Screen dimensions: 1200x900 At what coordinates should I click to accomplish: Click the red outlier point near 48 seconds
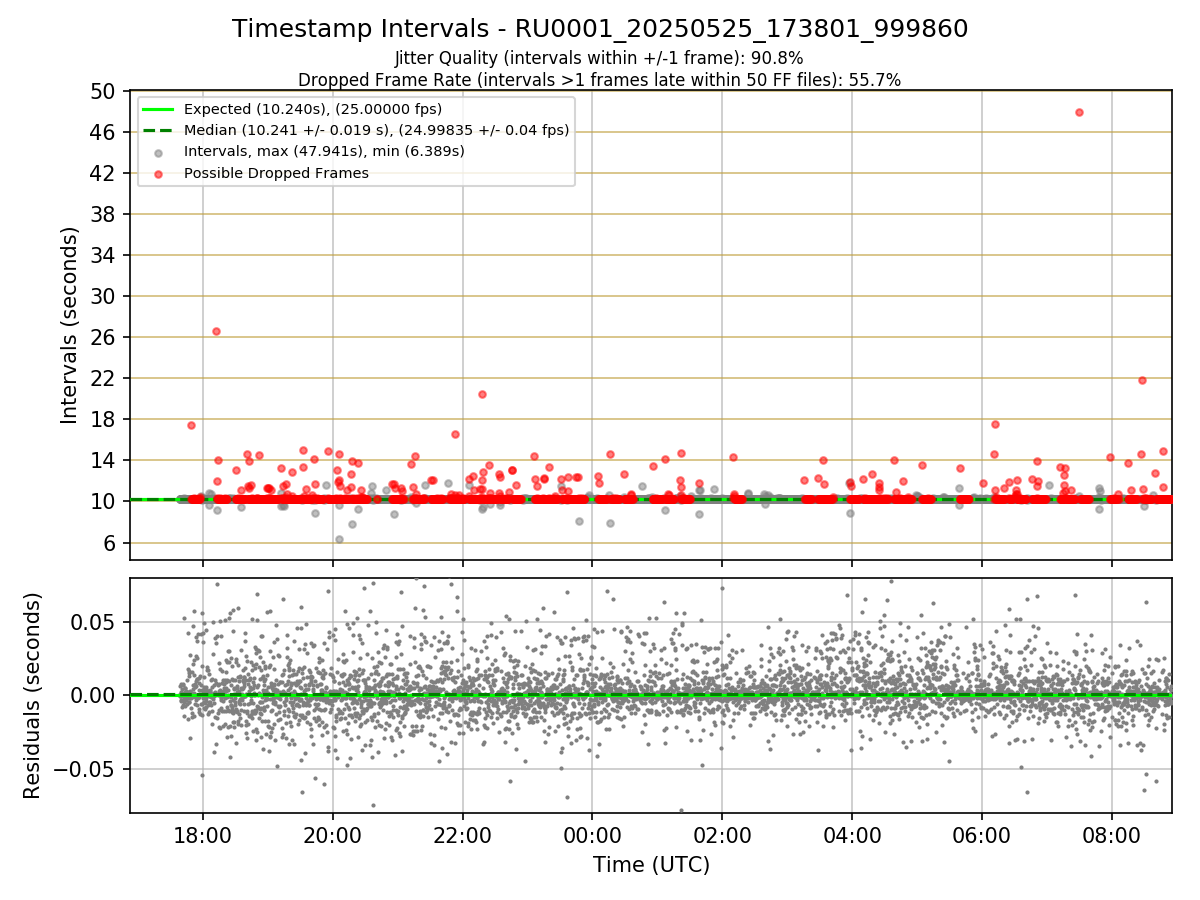(x=1079, y=112)
